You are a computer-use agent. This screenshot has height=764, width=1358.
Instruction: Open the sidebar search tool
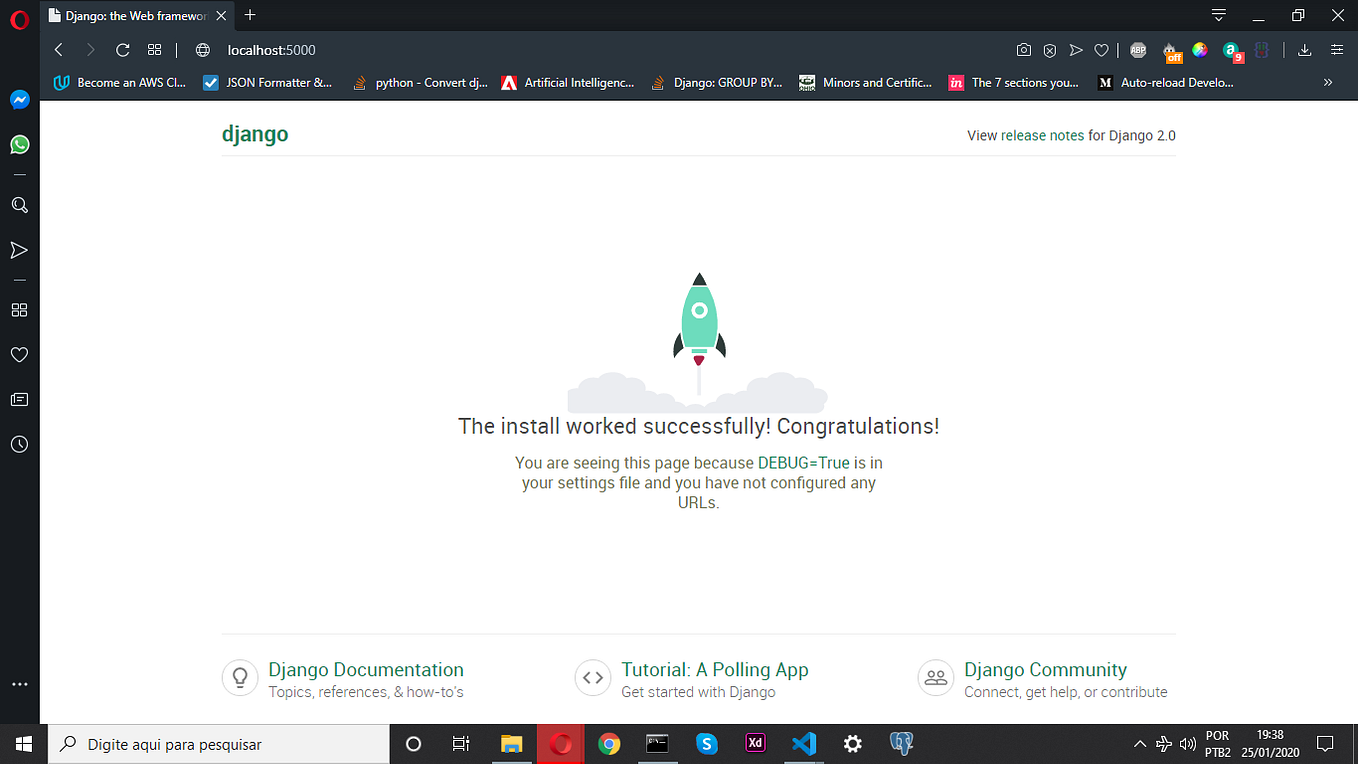point(19,205)
